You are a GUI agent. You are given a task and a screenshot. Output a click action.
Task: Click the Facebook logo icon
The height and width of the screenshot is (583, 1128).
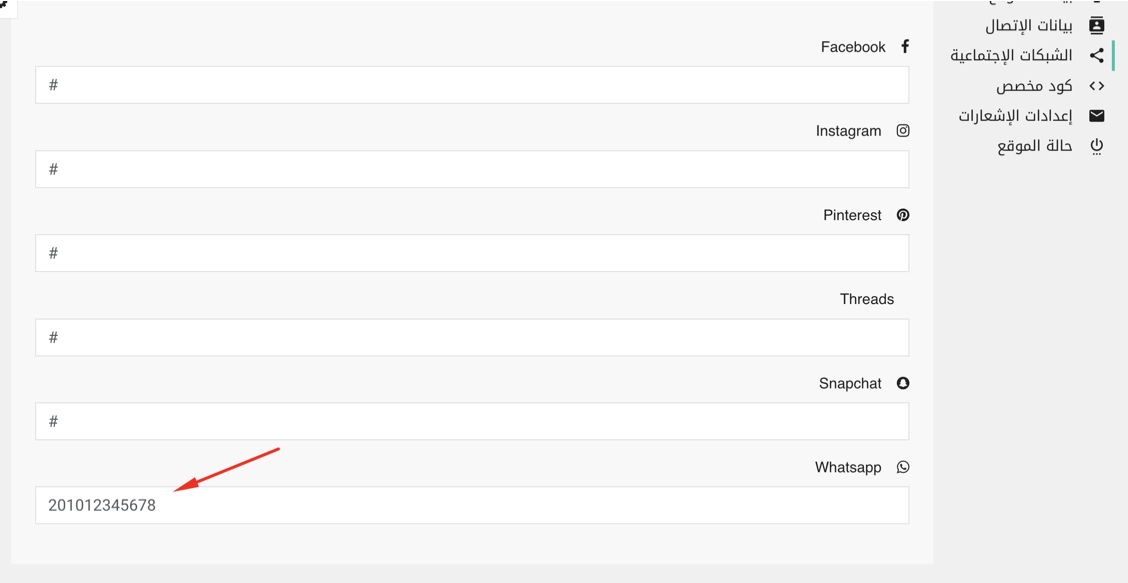point(905,47)
